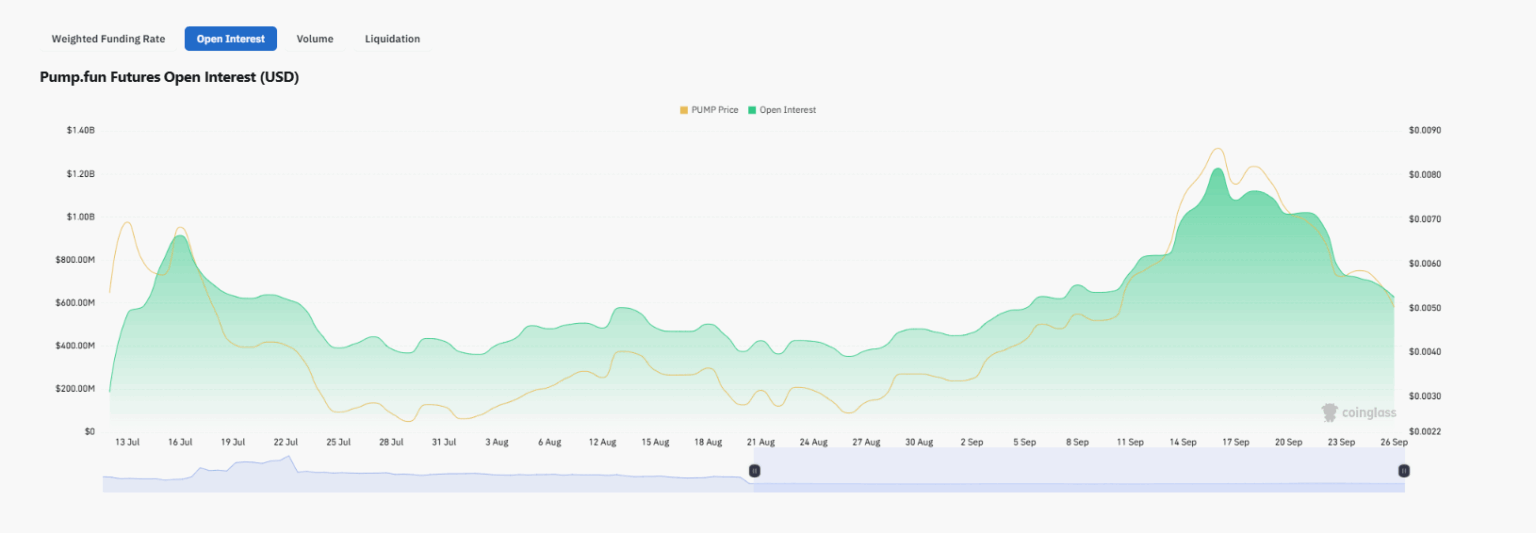Click the $1.40B left axis label
This screenshot has width=1536, height=533.
pos(81,131)
